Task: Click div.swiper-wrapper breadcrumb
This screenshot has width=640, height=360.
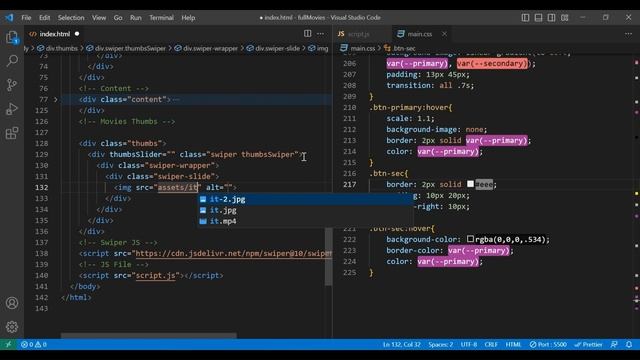Action: pos(206,48)
